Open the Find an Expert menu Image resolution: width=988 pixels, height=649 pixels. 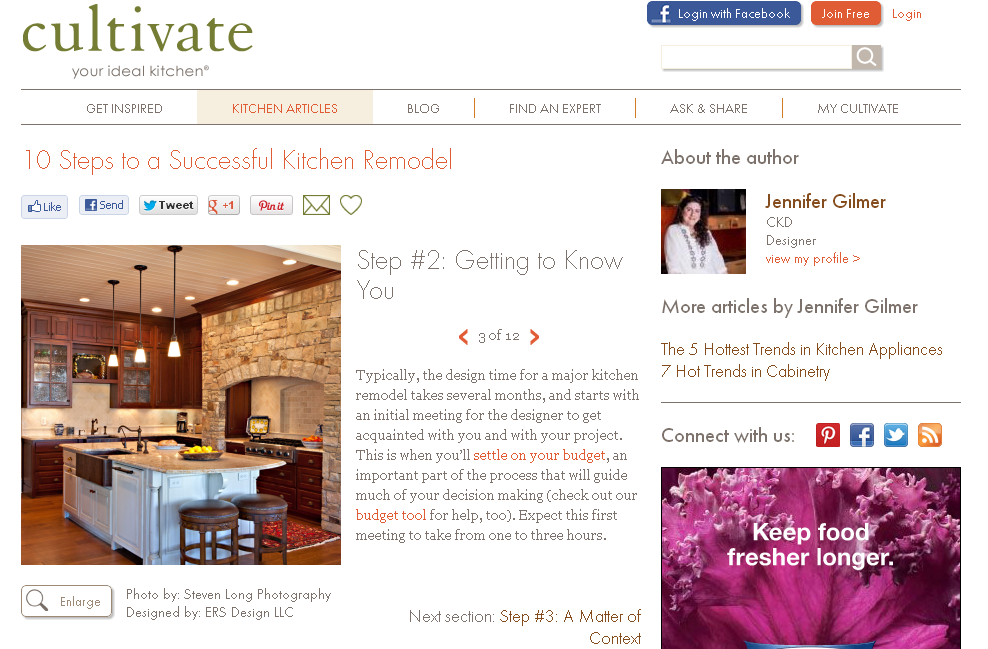[x=554, y=108]
